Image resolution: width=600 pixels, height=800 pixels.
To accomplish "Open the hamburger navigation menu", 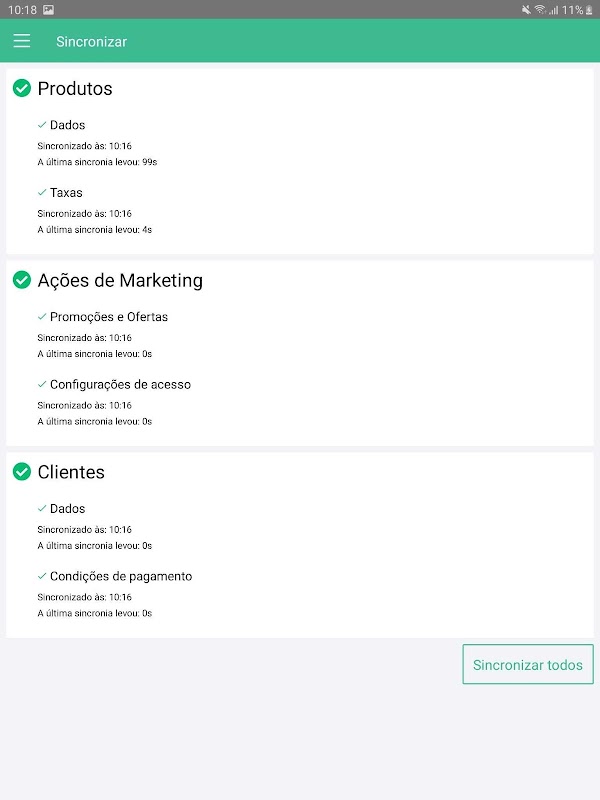I will point(22,41).
